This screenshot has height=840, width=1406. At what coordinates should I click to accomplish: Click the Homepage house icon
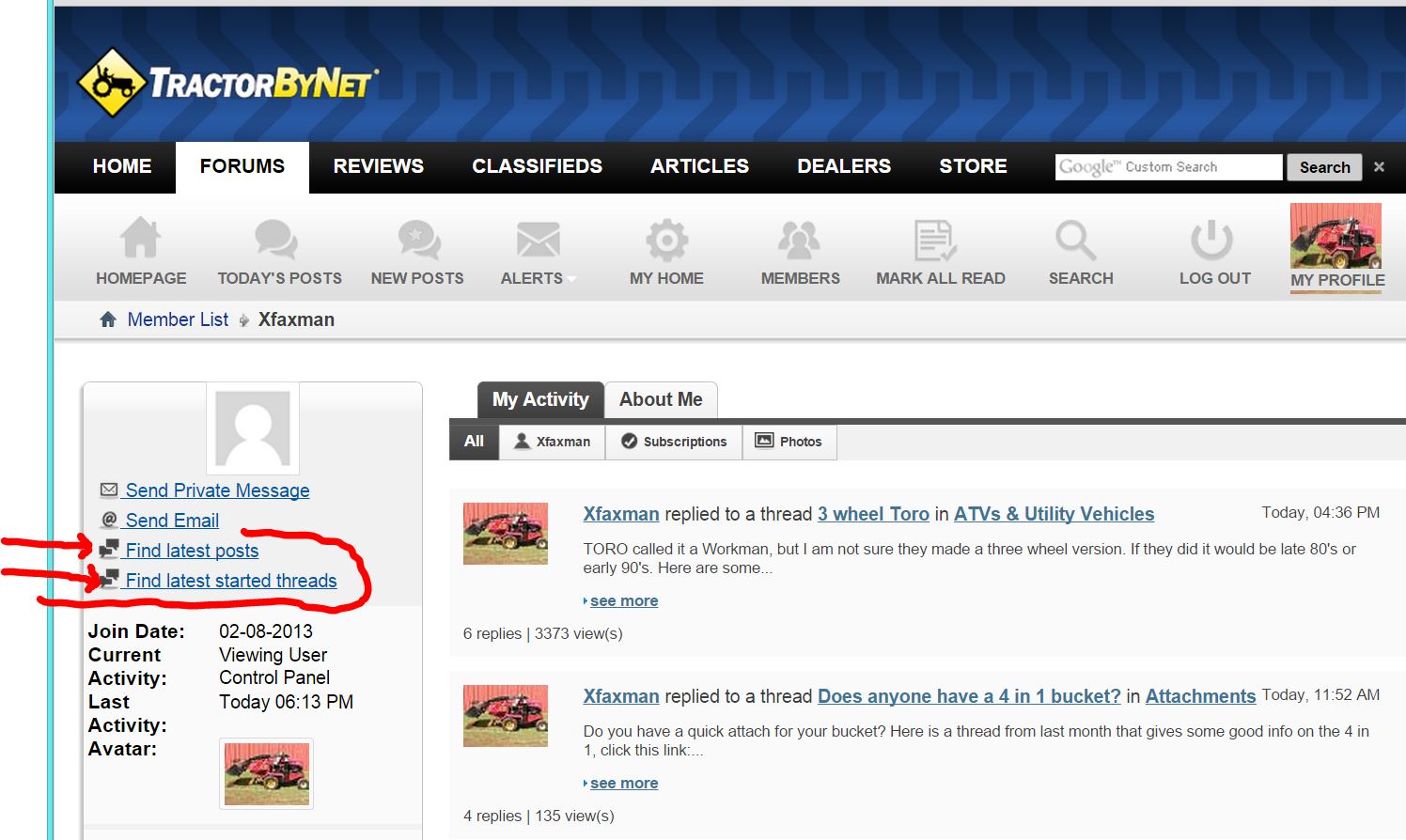coord(140,239)
